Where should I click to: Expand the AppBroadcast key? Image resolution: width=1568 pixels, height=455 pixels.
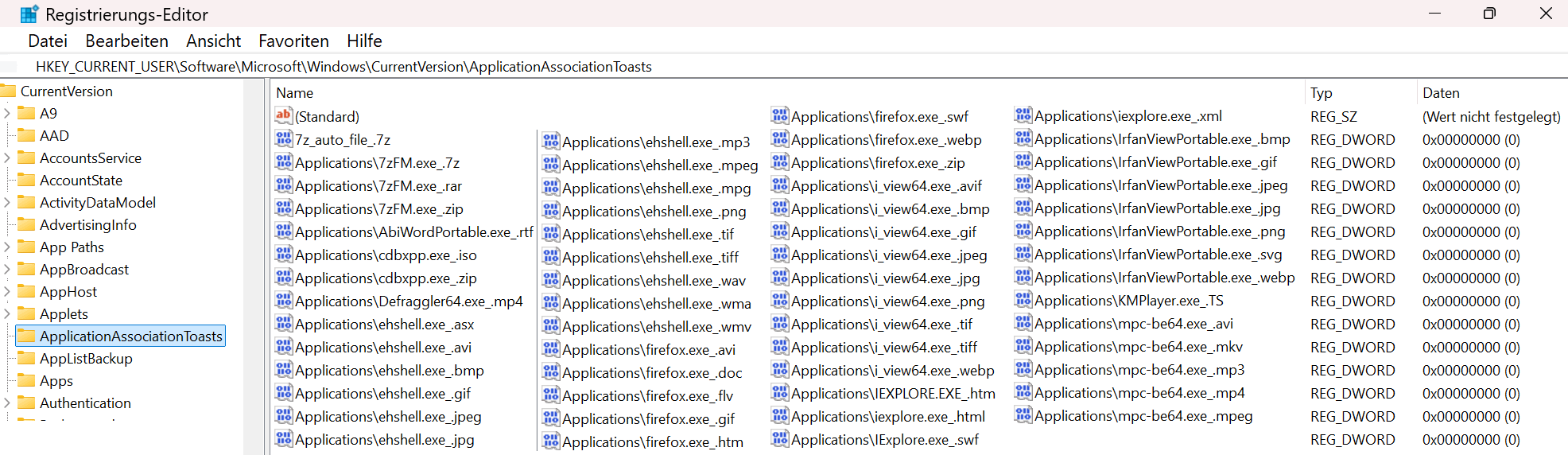[7, 270]
